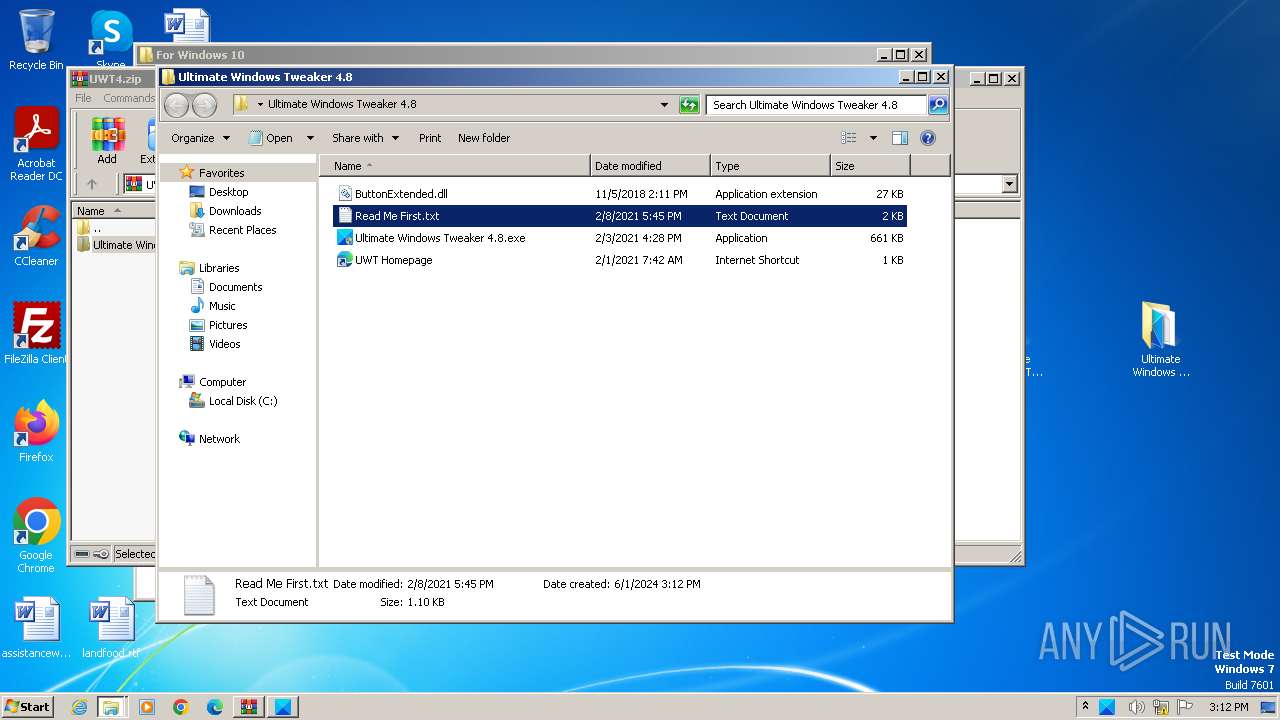
Task: Click the Back navigation arrow in Explorer
Action: coord(176,105)
